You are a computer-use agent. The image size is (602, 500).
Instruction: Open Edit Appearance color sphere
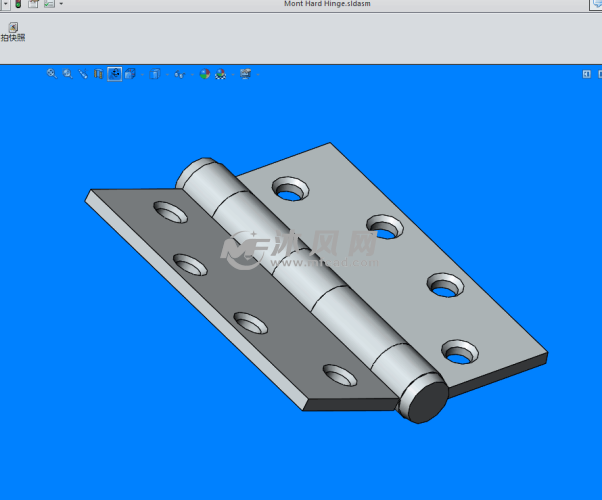point(205,74)
